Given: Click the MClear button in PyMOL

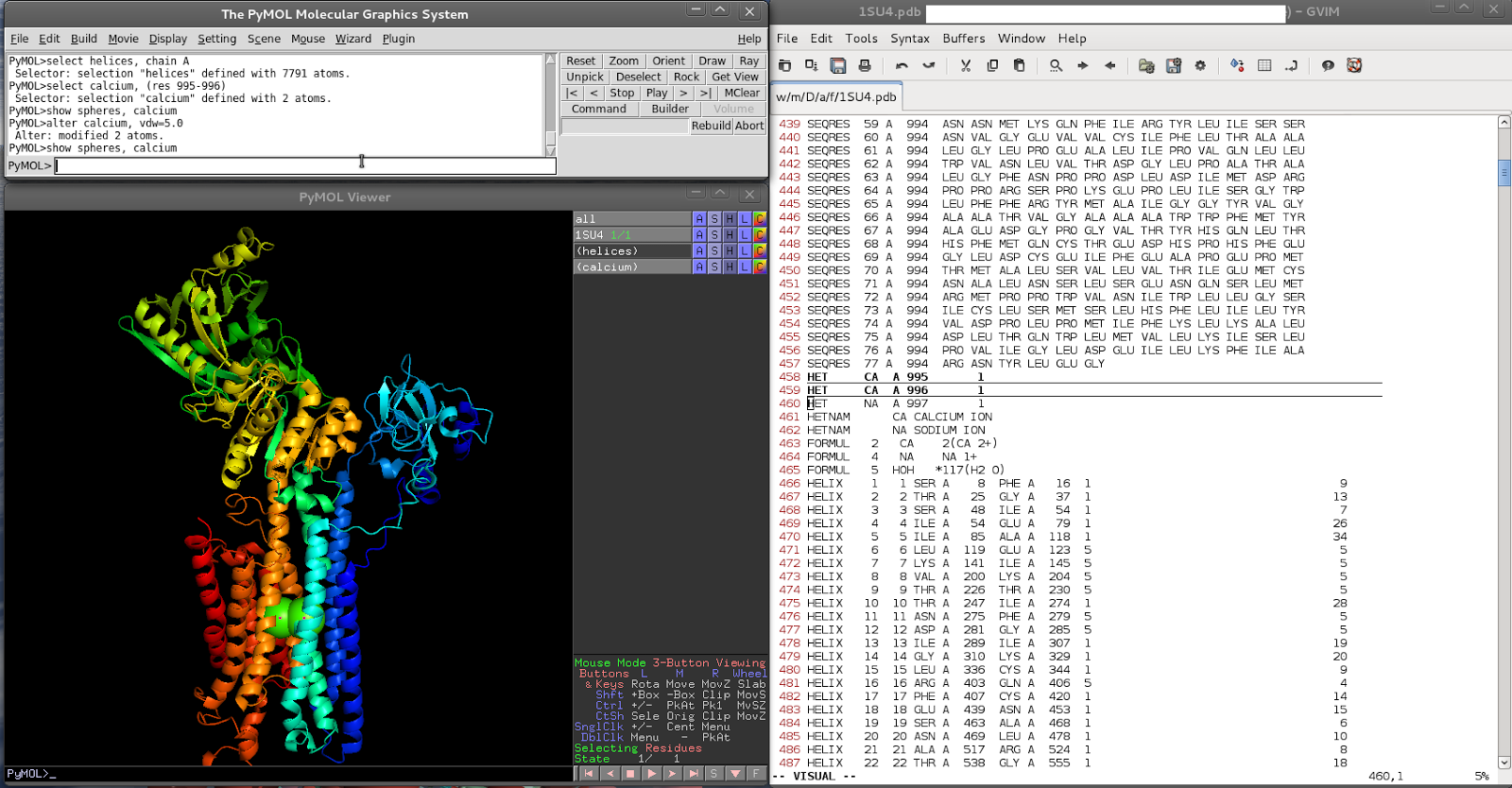Looking at the screenshot, I should (742, 93).
